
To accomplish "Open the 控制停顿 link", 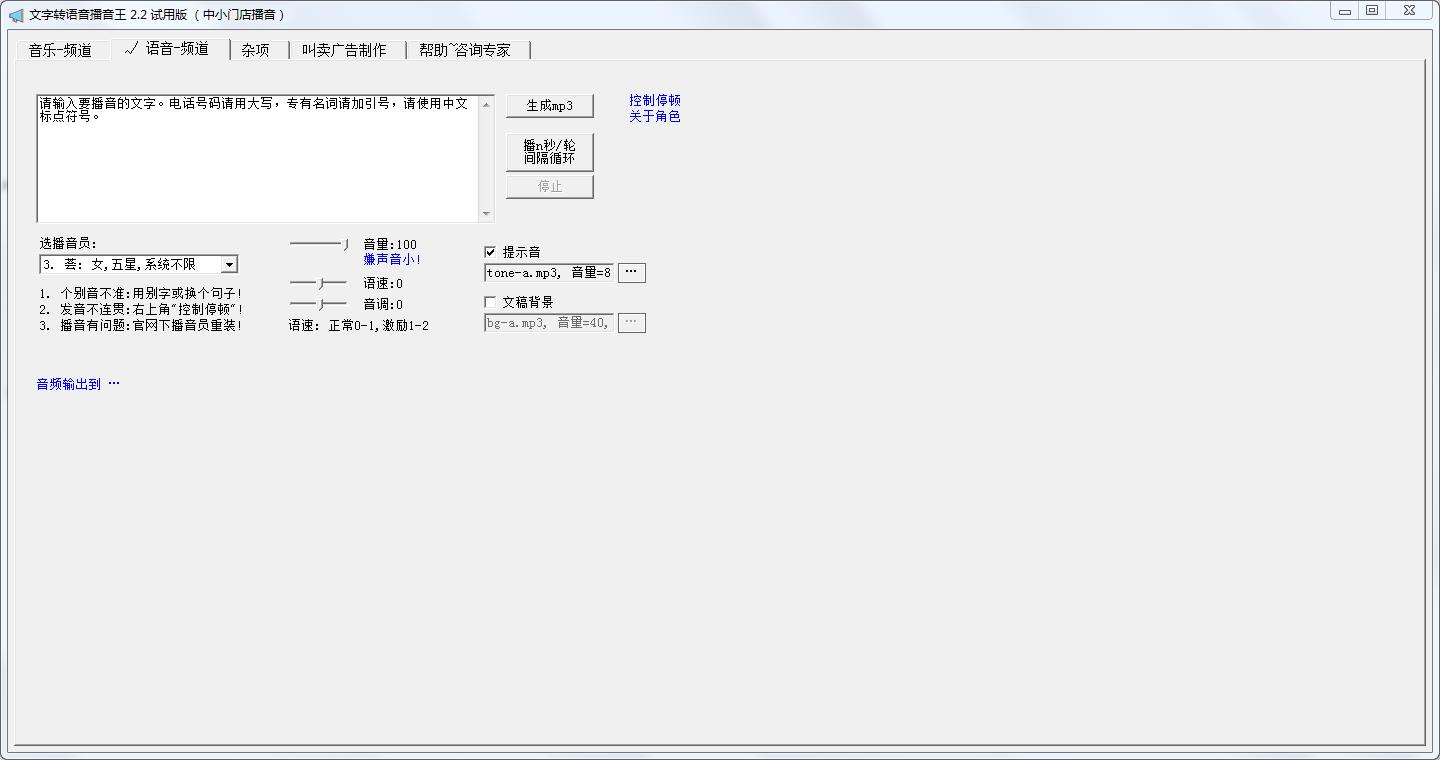I will (x=655, y=100).
